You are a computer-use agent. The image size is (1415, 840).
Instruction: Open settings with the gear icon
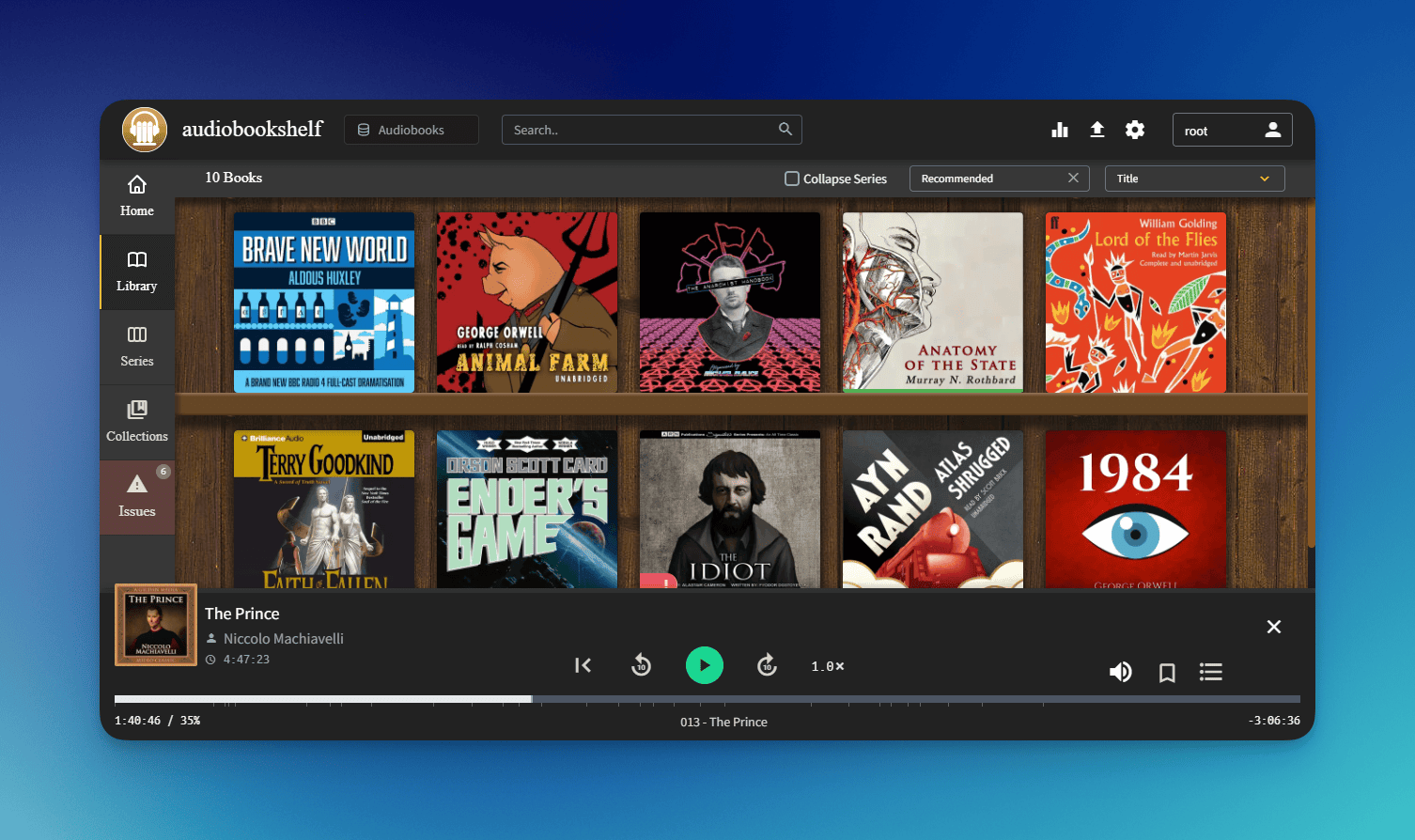[1135, 130]
